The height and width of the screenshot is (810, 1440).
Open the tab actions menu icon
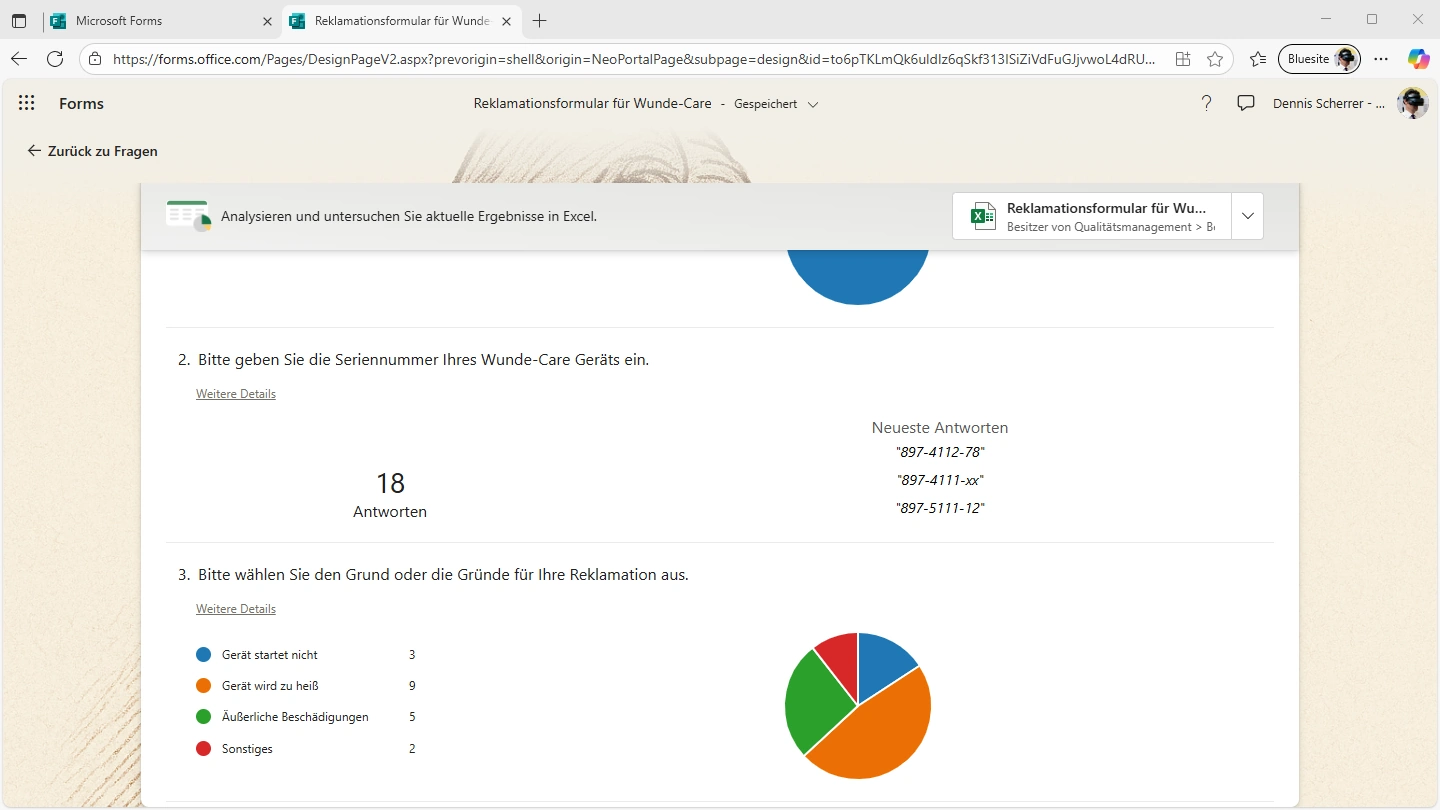19,21
